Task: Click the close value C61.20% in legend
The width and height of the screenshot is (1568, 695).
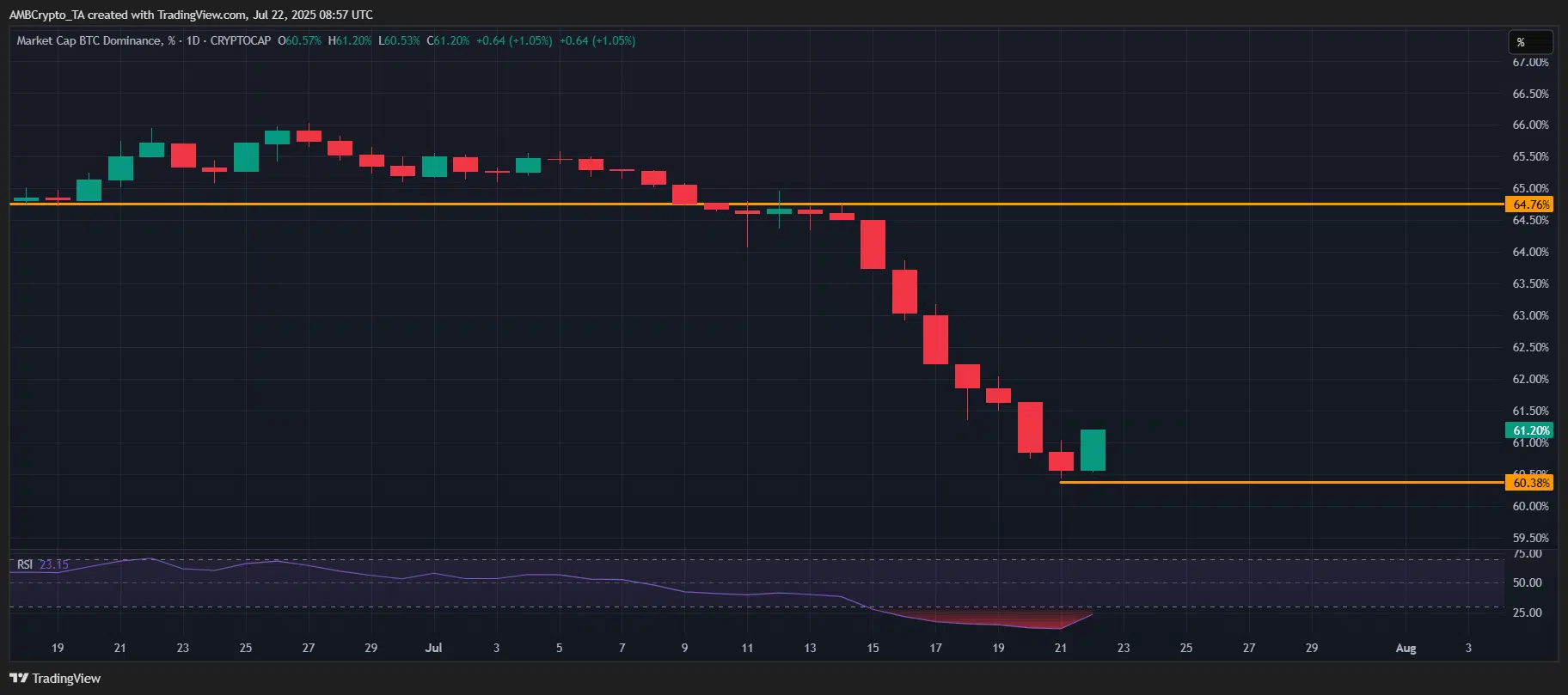Action: (x=448, y=40)
